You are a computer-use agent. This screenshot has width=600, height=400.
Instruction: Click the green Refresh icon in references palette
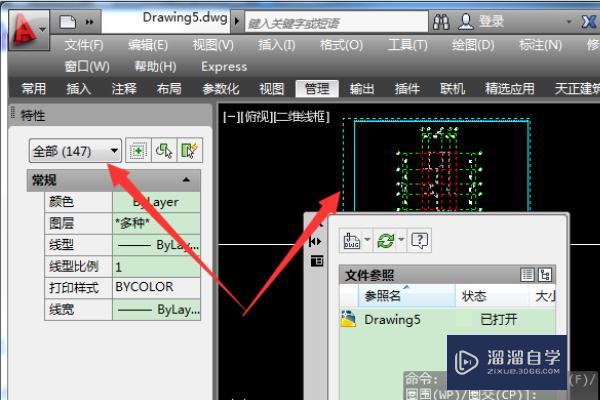pyautogui.click(x=386, y=240)
